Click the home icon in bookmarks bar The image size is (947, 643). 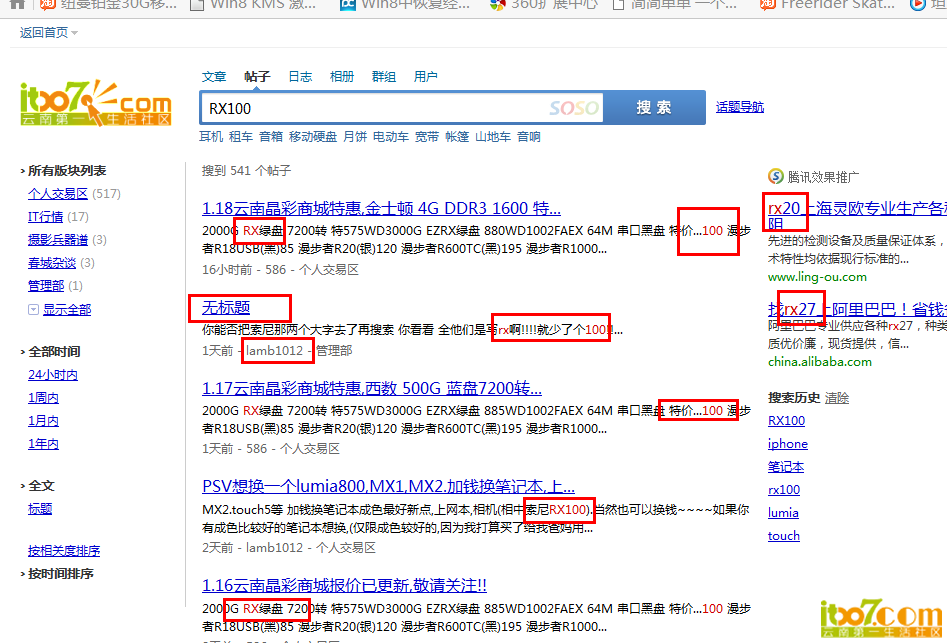click(x=18, y=4)
